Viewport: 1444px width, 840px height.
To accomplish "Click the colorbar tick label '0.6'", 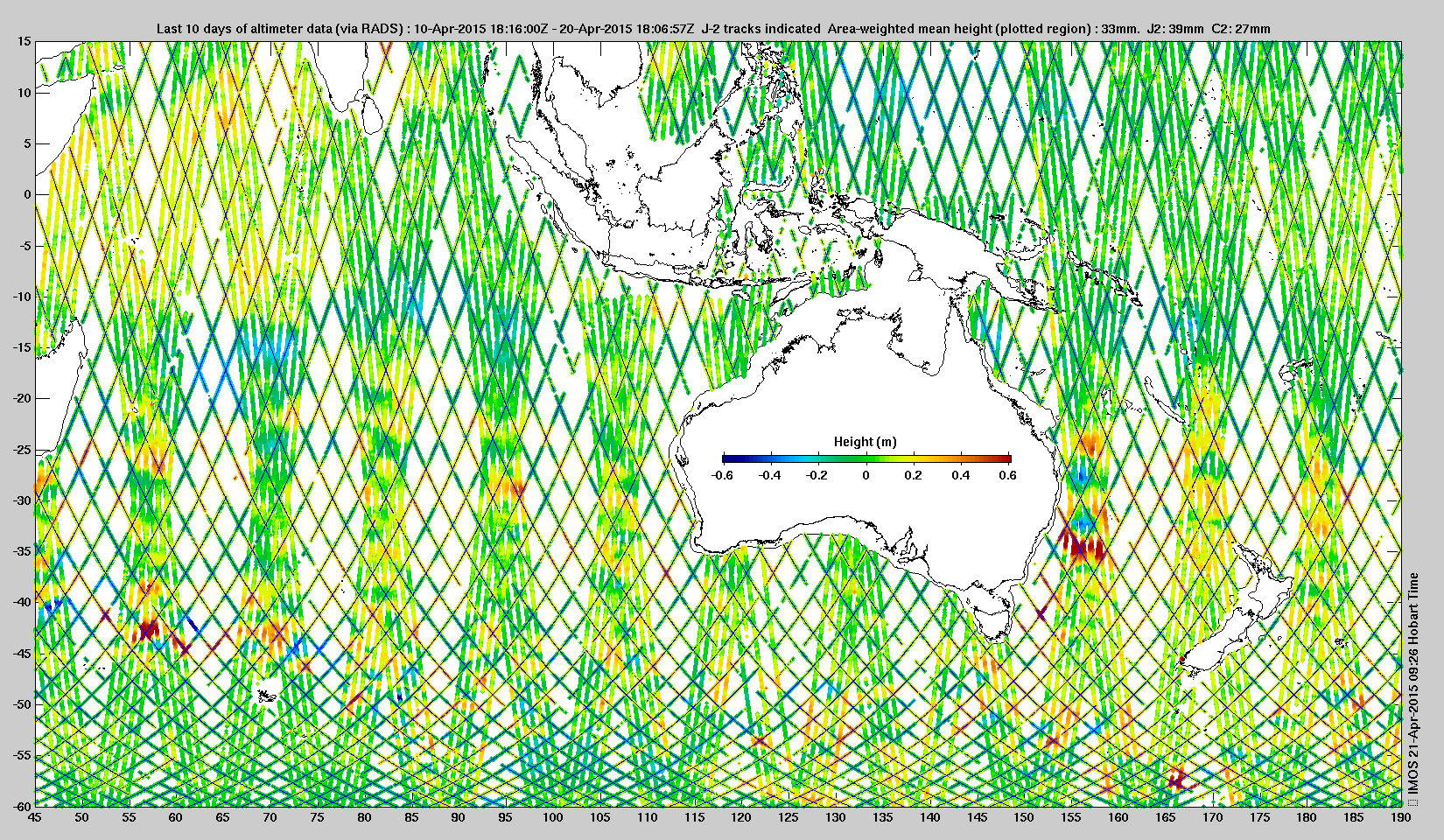I will click(1007, 475).
